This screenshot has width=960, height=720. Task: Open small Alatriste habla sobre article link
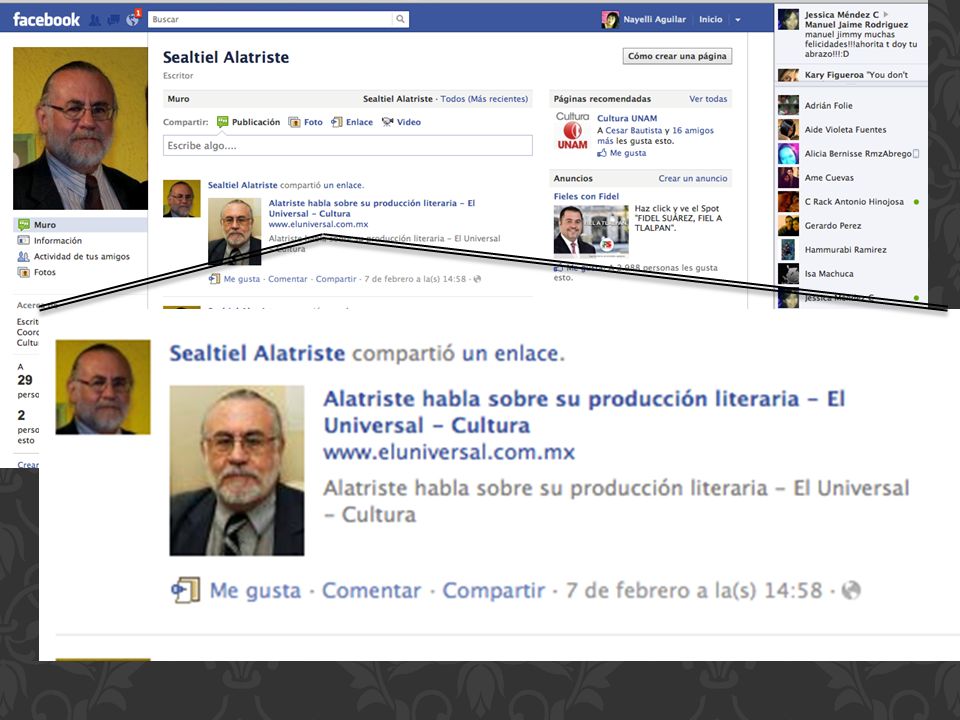(x=372, y=208)
